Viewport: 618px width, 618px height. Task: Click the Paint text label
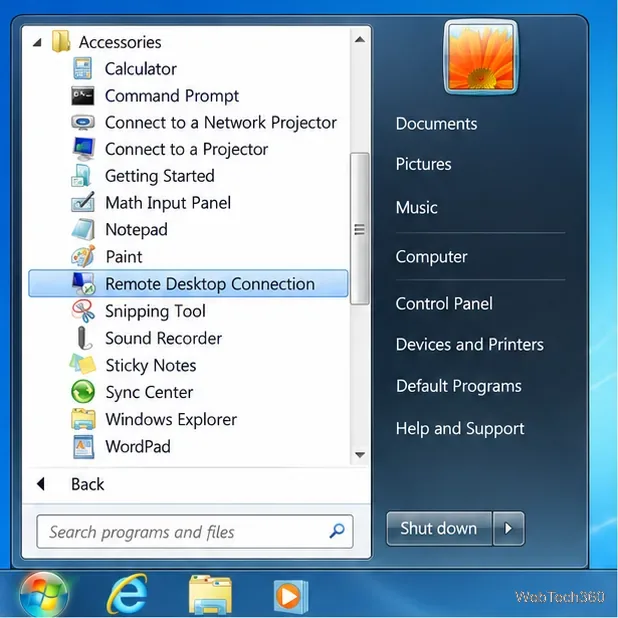pyautogui.click(x=124, y=257)
